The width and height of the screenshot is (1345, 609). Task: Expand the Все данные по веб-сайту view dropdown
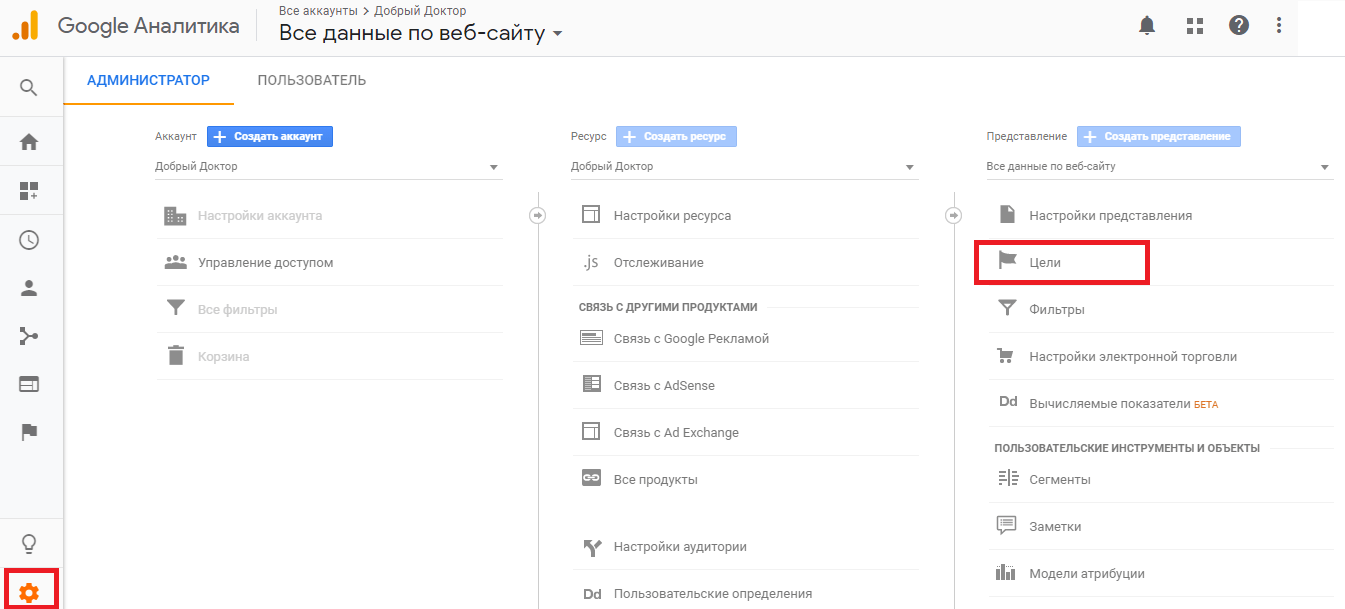(1159, 167)
